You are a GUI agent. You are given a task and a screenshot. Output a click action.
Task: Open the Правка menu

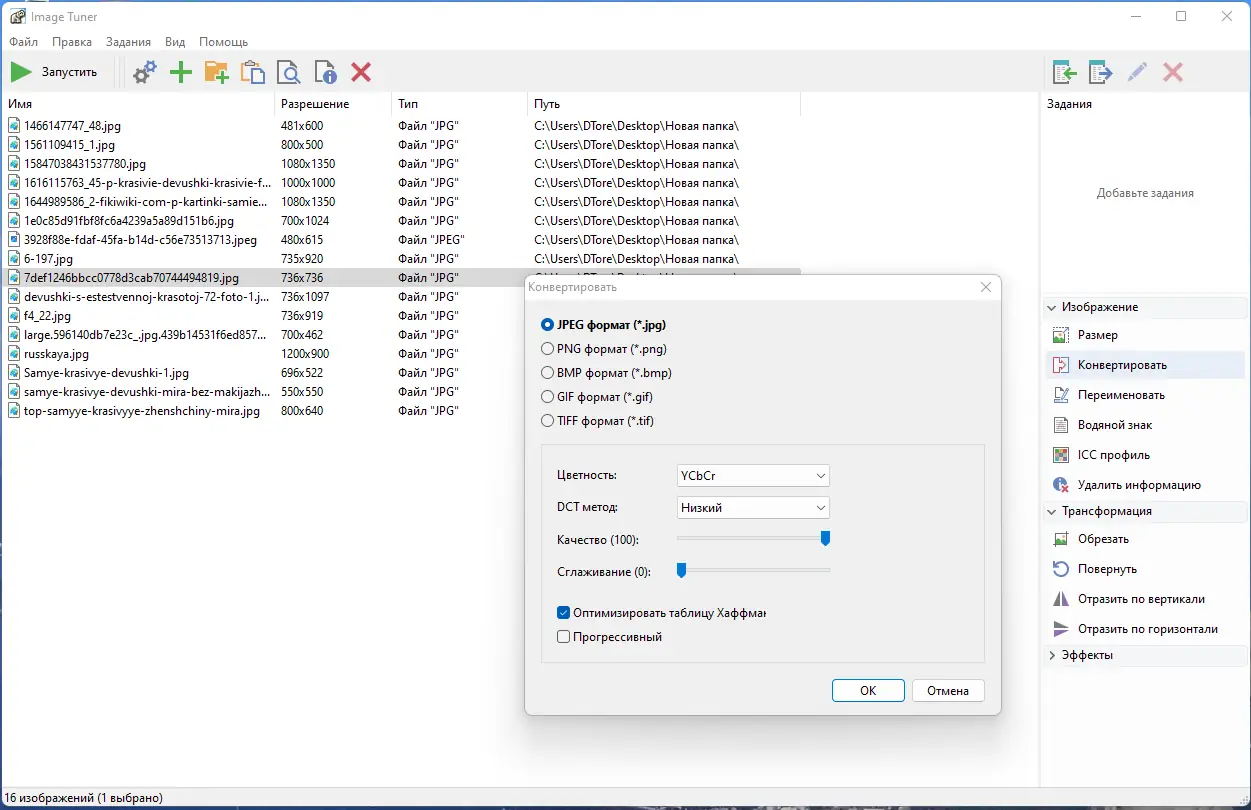72,42
